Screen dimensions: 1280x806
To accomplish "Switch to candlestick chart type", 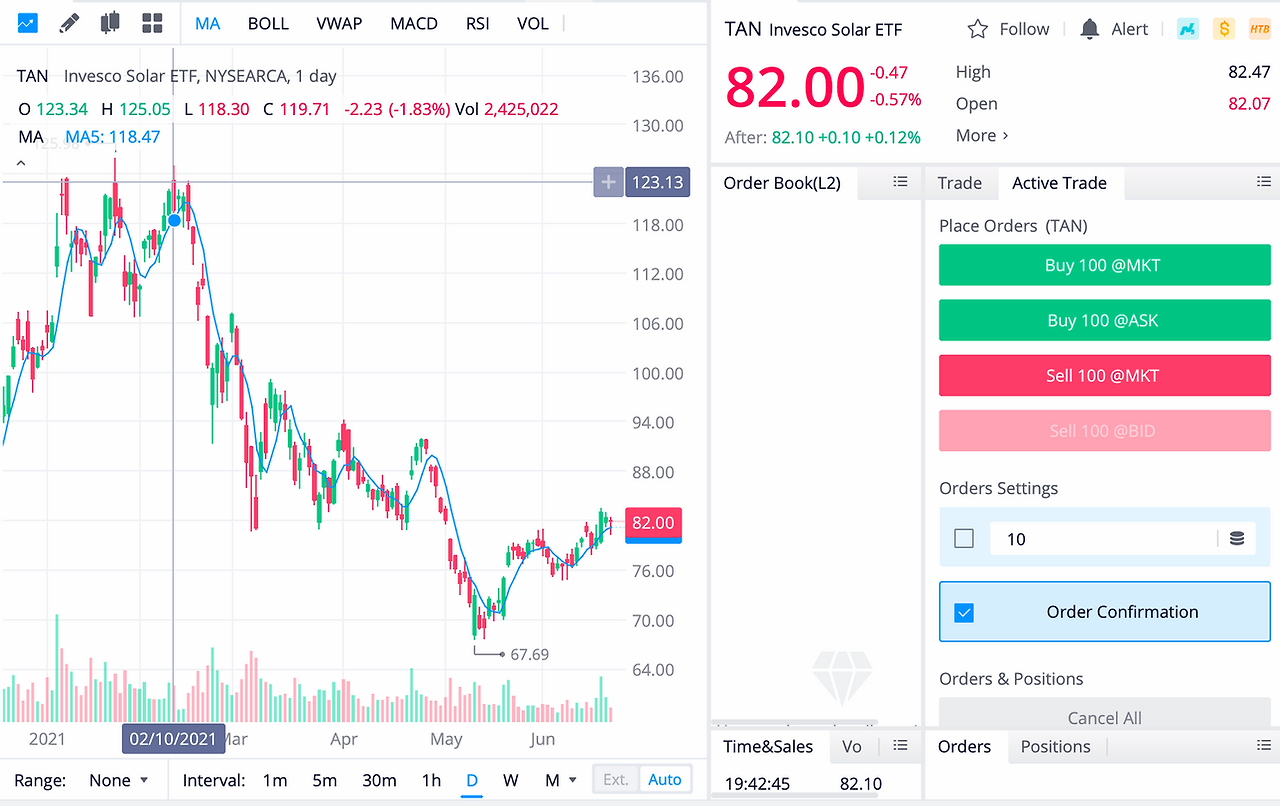I will (x=110, y=22).
